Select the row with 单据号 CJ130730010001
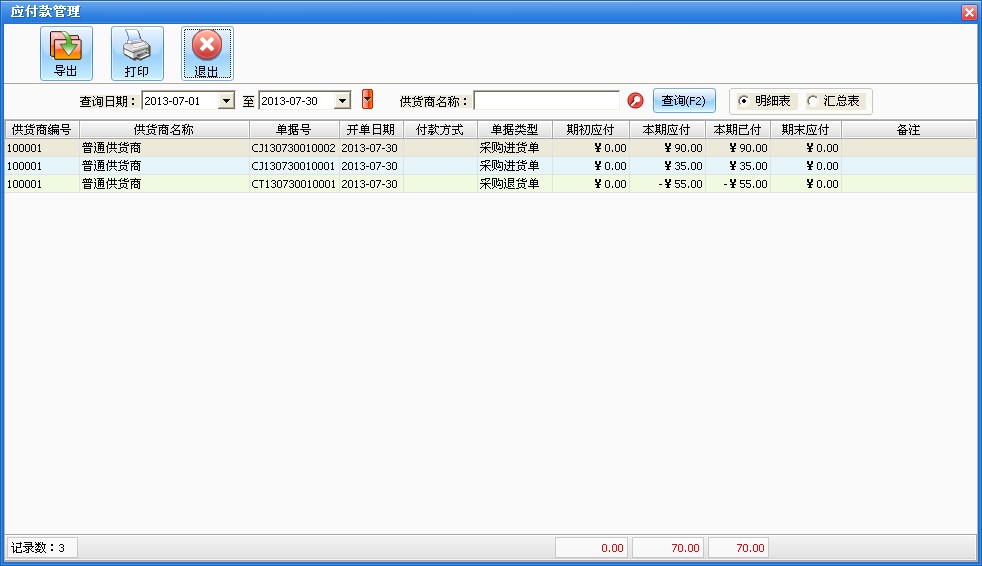Image resolution: width=982 pixels, height=566 pixels. point(490,166)
